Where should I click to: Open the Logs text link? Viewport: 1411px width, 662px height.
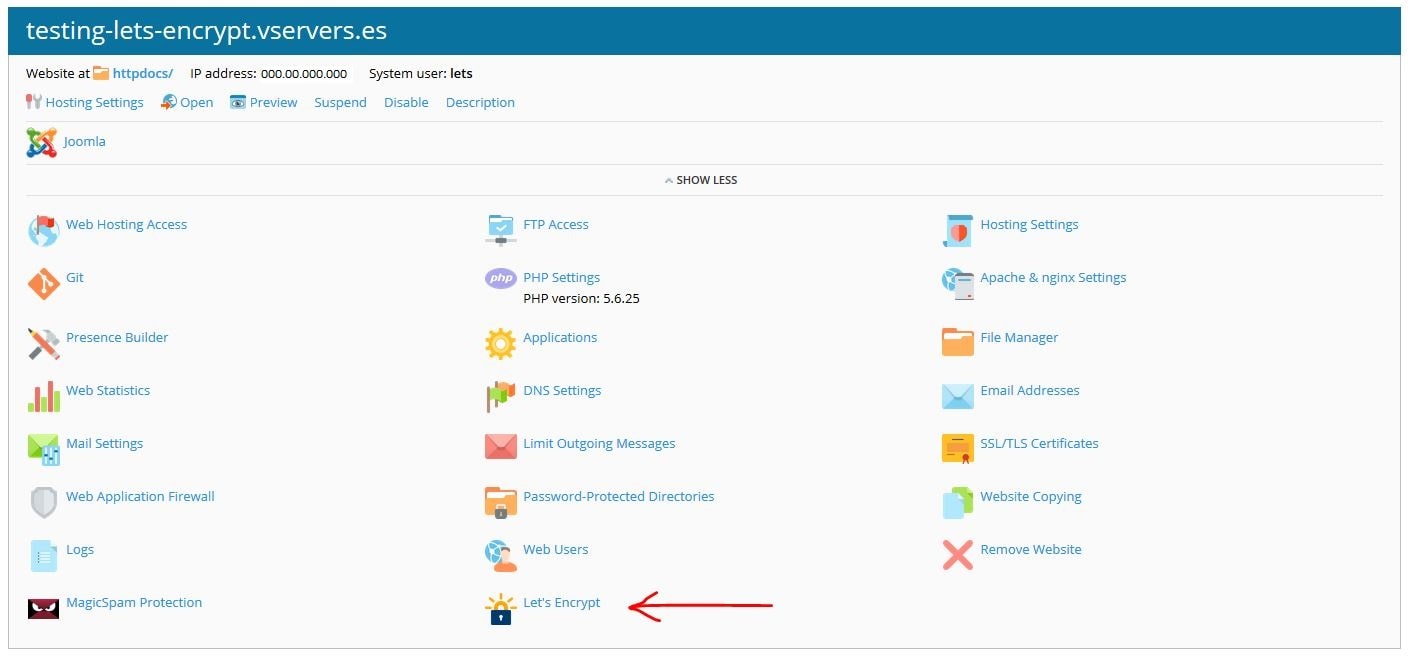pos(80,549)
